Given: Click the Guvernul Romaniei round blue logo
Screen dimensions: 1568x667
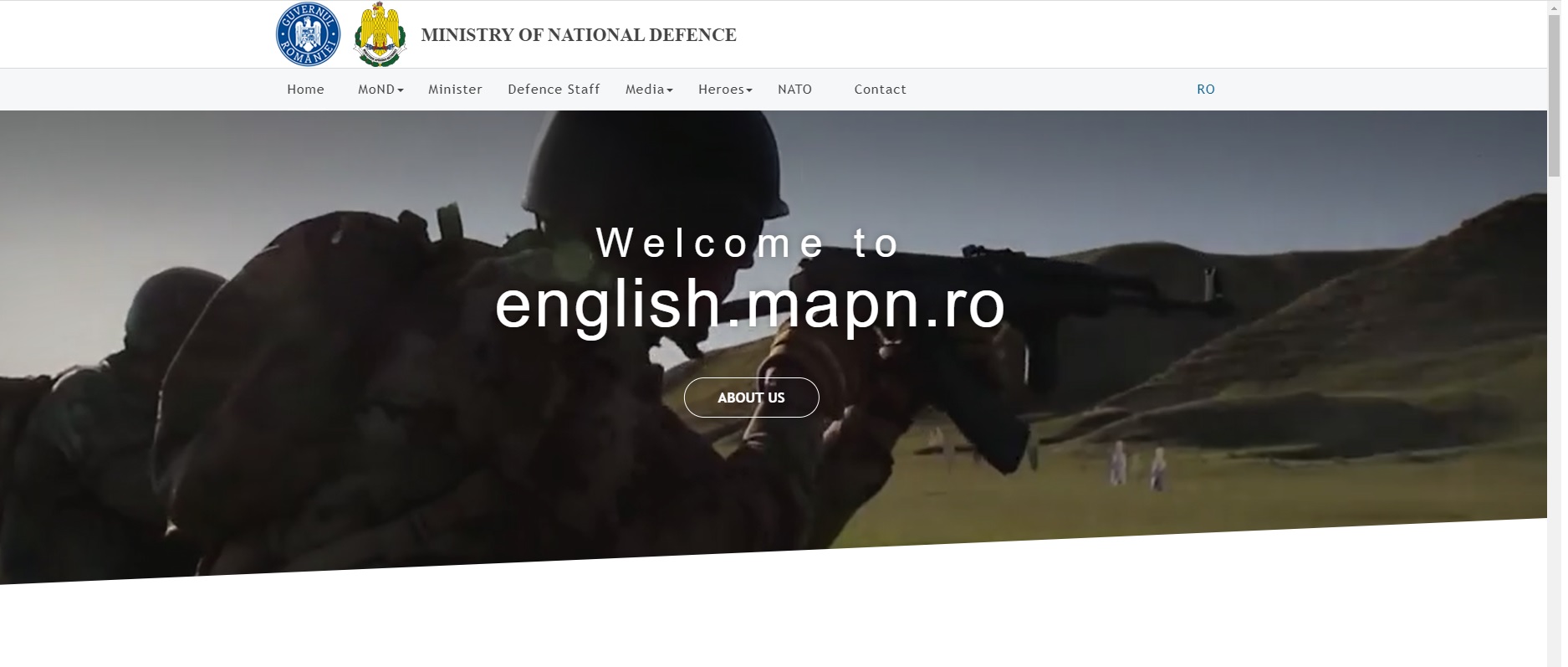Looking at the screenshot, I should pyautogui.click(x=308, y=35).
